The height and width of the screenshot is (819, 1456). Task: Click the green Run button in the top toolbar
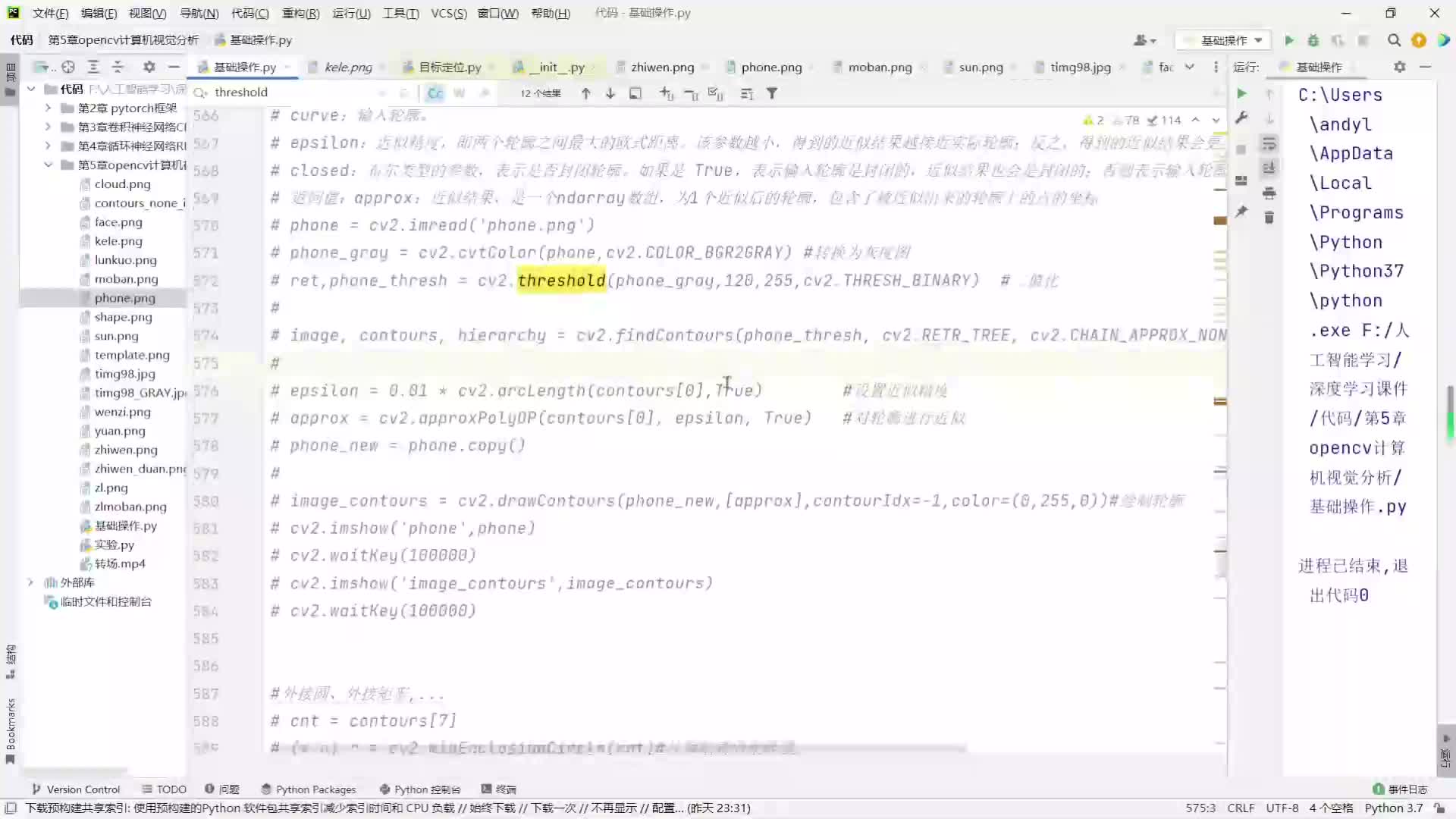tap(1288, 40)
